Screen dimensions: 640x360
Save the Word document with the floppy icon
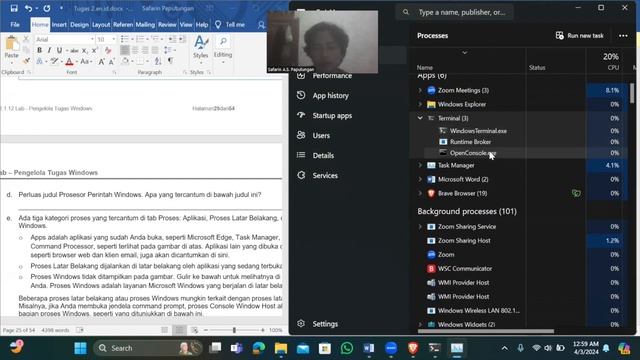14,8
